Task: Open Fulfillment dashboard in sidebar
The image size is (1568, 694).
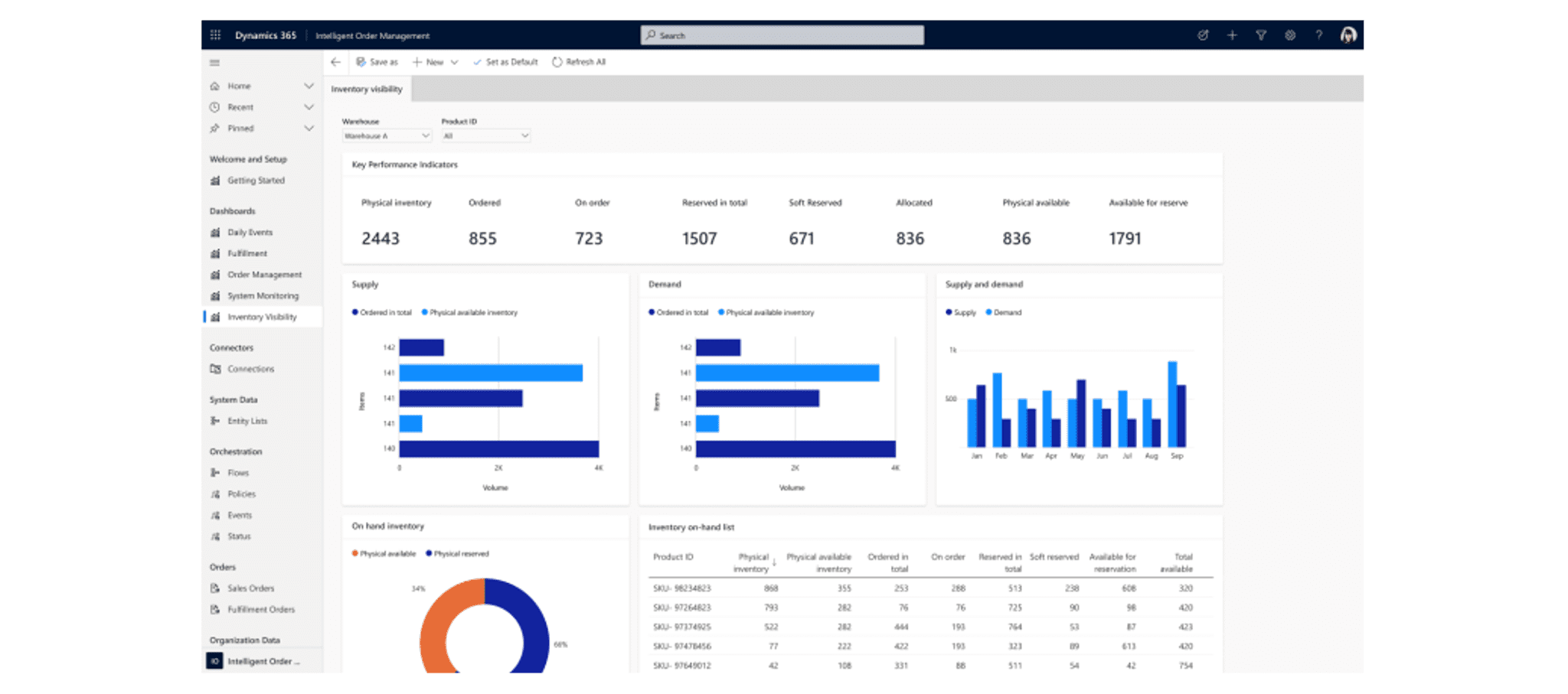Action: [247, 253]
